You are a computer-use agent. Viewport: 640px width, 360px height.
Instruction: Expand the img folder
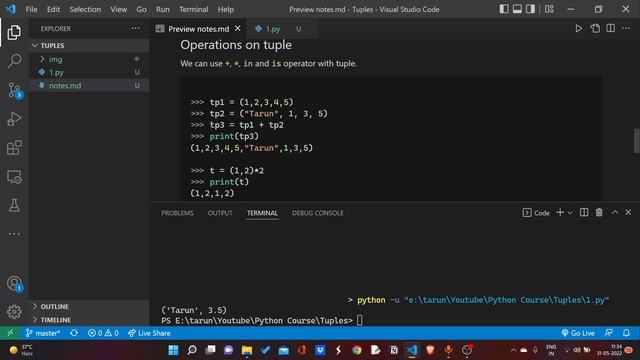[x=89, y=59]
